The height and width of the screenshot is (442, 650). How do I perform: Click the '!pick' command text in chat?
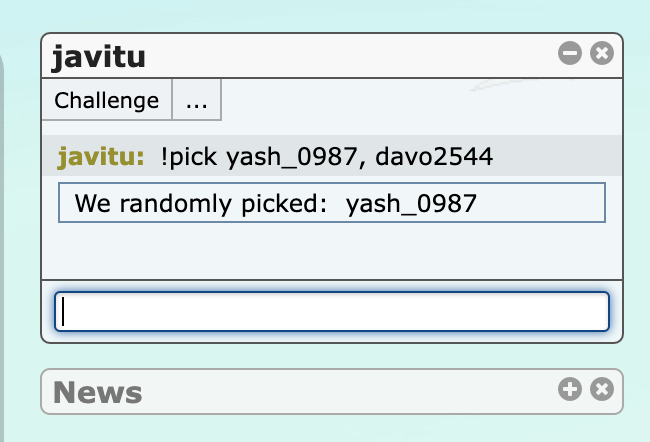pyautogui.click(x=189, y=157)
